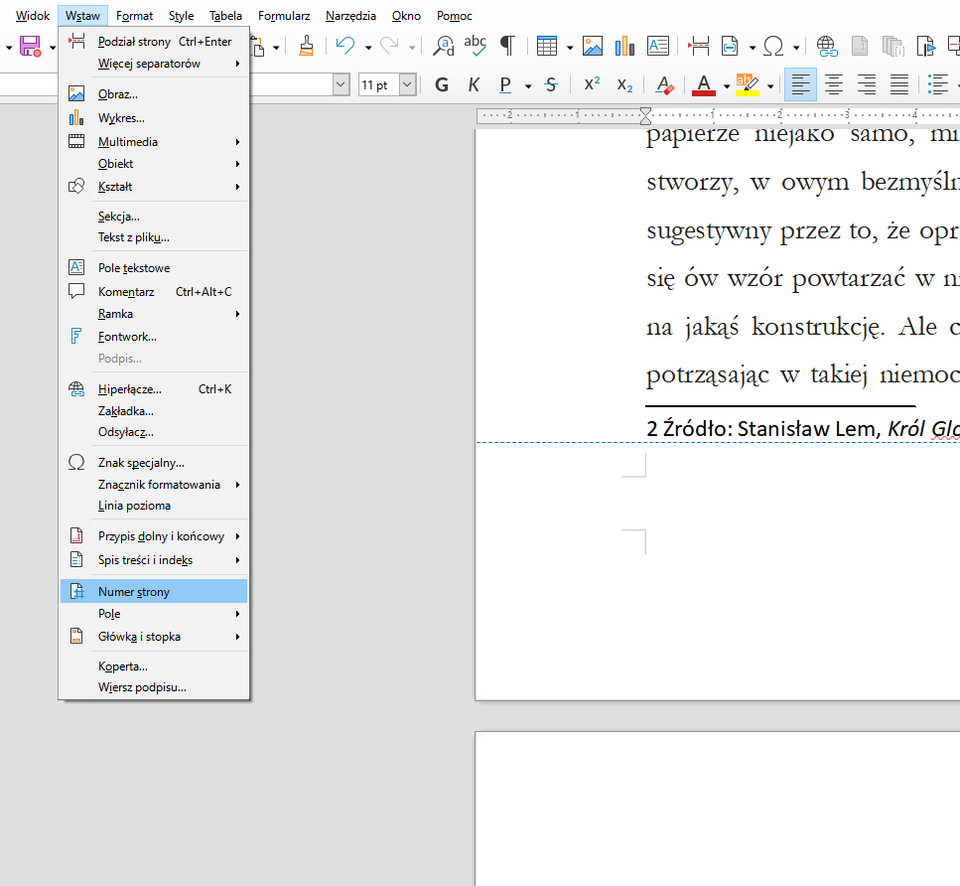Select Numer strony in the Wstaw menu
Image resolution: width=960 pixels, height=886 pixels.
click(x=135, y=590)
